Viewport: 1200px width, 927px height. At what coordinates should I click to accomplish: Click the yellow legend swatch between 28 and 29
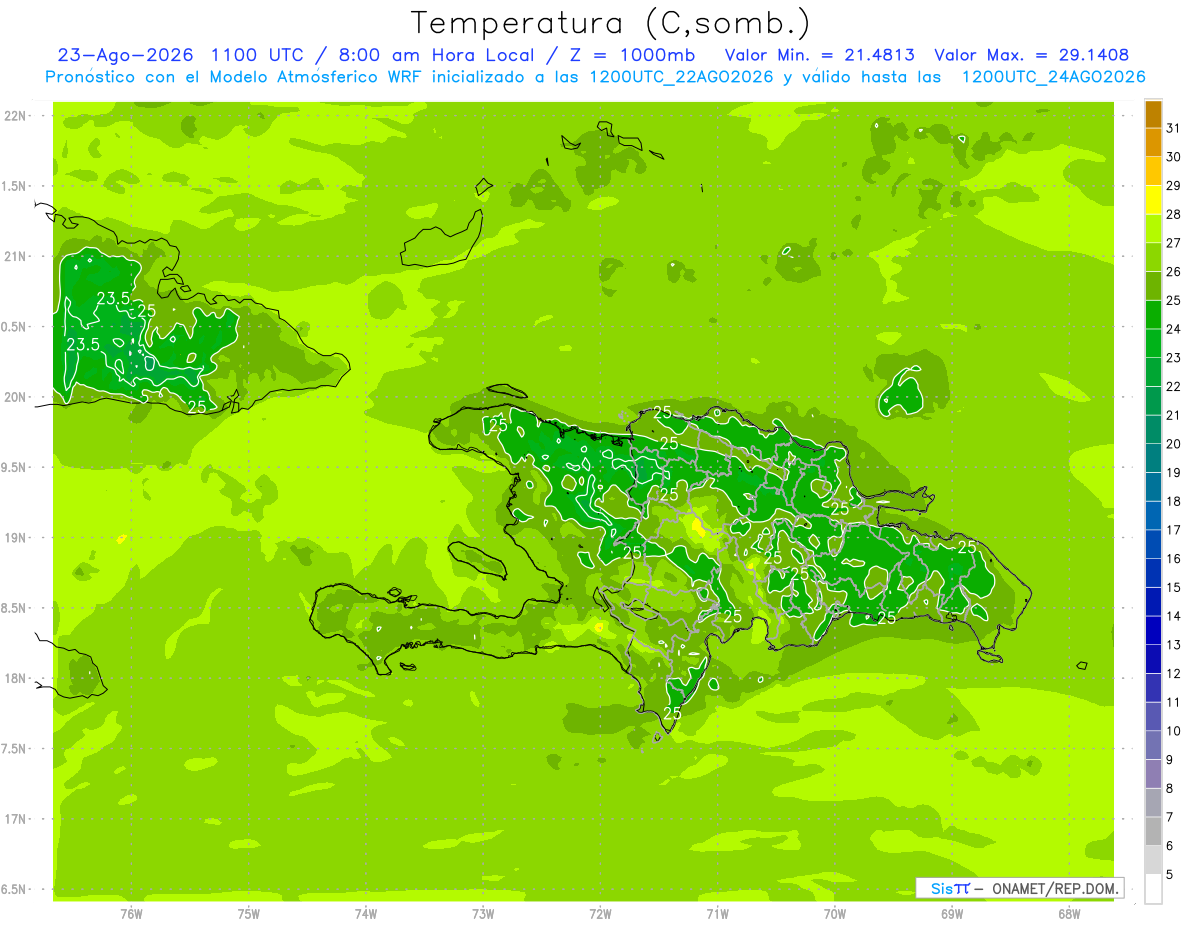click(x=1153, y=200)
